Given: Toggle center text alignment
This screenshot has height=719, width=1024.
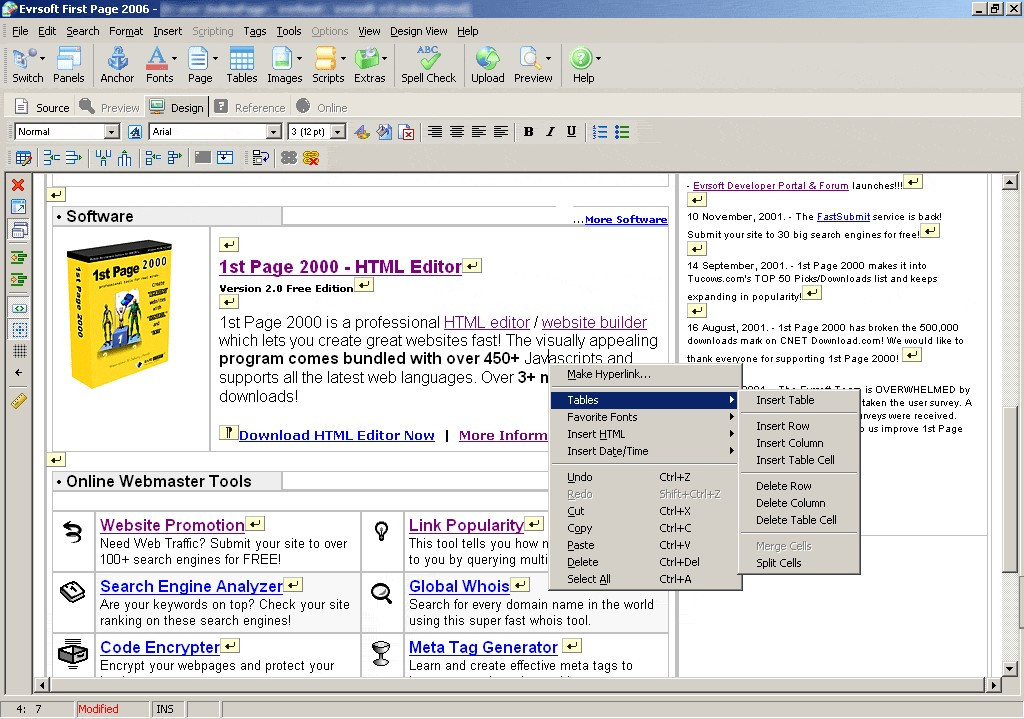Looking at the screenshot, I should (x=456, y=132).
